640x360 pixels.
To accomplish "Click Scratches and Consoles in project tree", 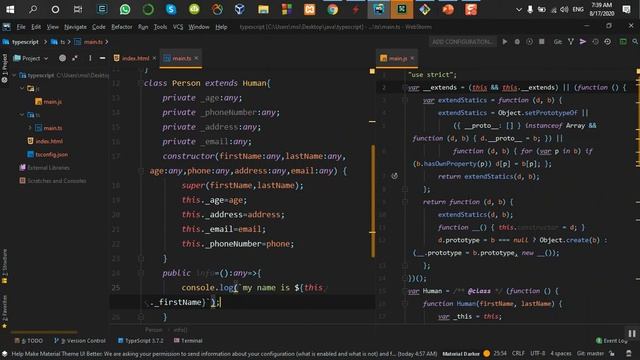I will pyautogui.click(x=53, y=181).
